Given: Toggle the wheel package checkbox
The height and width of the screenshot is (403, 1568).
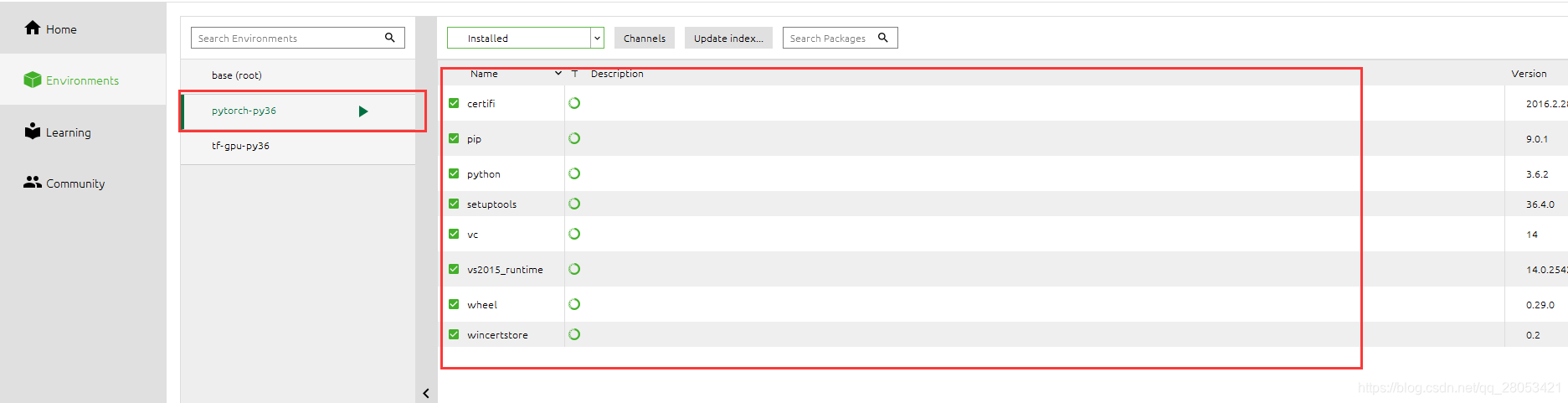Looking at the screenshot, I should point(454,304).
